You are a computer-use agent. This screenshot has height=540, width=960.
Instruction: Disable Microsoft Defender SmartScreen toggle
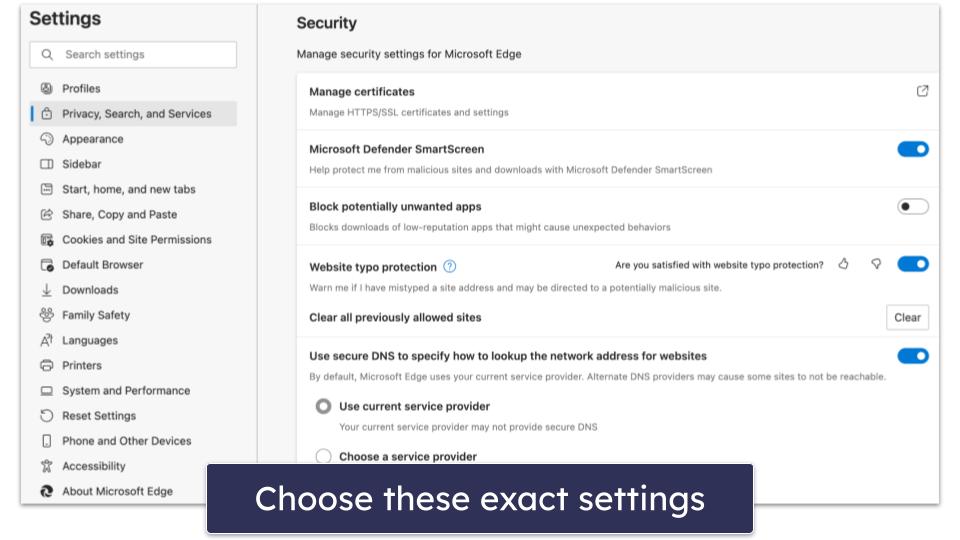click(x=913, y=149)
